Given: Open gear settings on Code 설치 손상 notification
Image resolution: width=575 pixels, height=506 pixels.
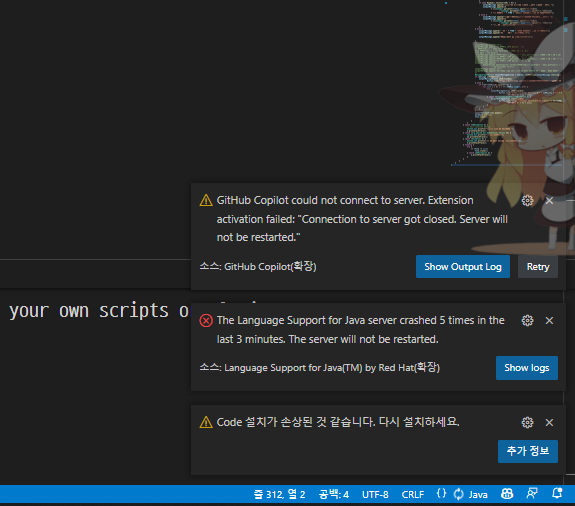Looking at the screenshot, I should (x=527, y=422).
